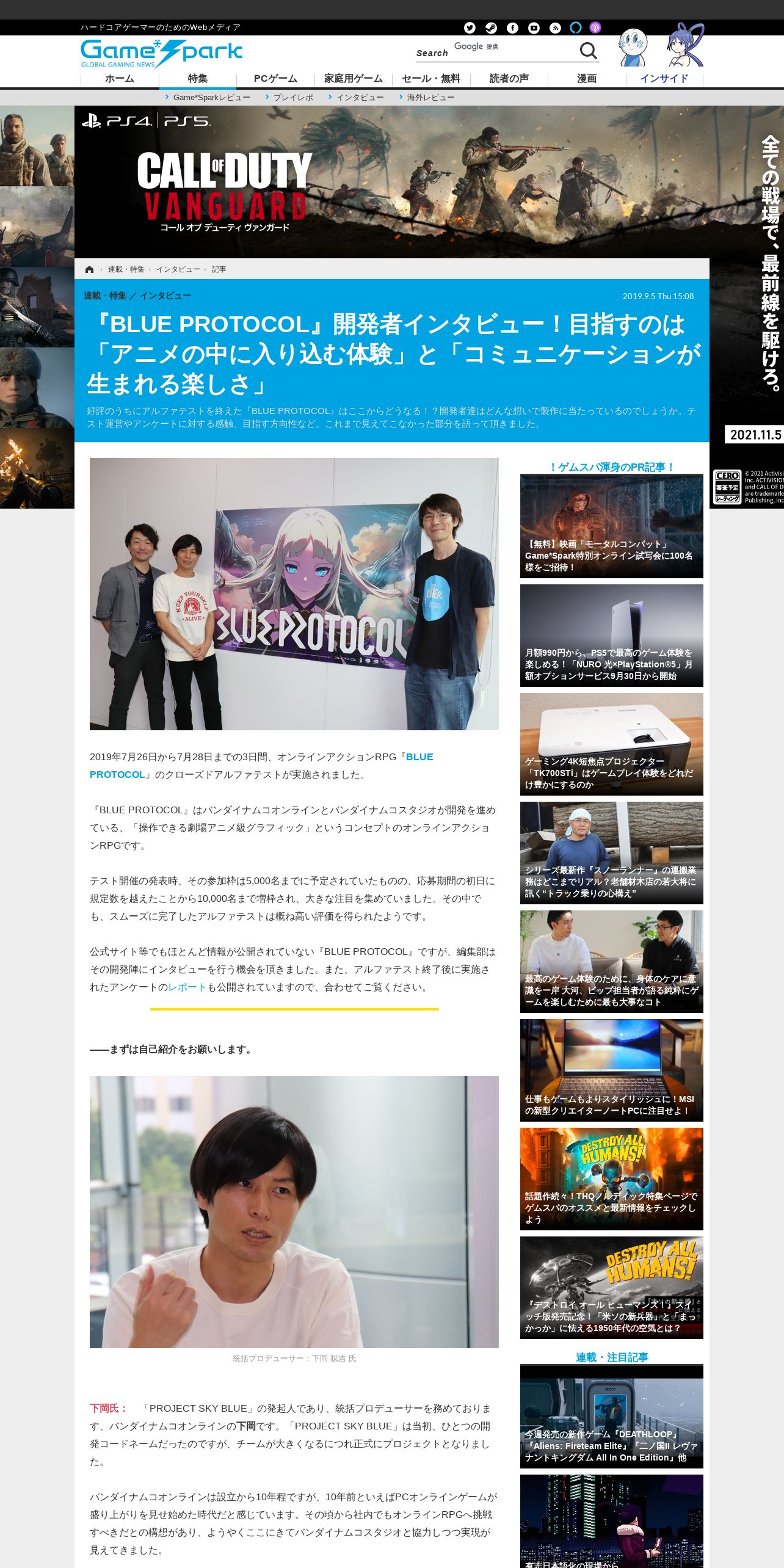Click the インタビュー breadcrumb link
784x1568 pixels.
pyautogui.click(x=178, y=269)
